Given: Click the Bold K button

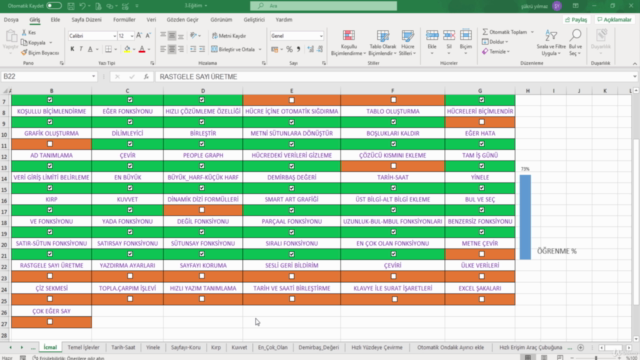Looking at the screenshot, I should tap(72, 49).
